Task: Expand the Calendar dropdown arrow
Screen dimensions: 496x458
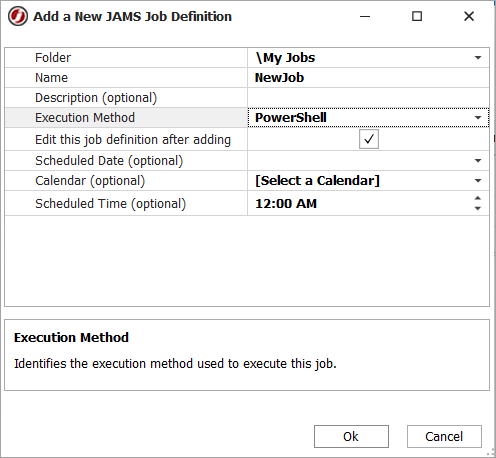Action: click(x=478, y=181)
